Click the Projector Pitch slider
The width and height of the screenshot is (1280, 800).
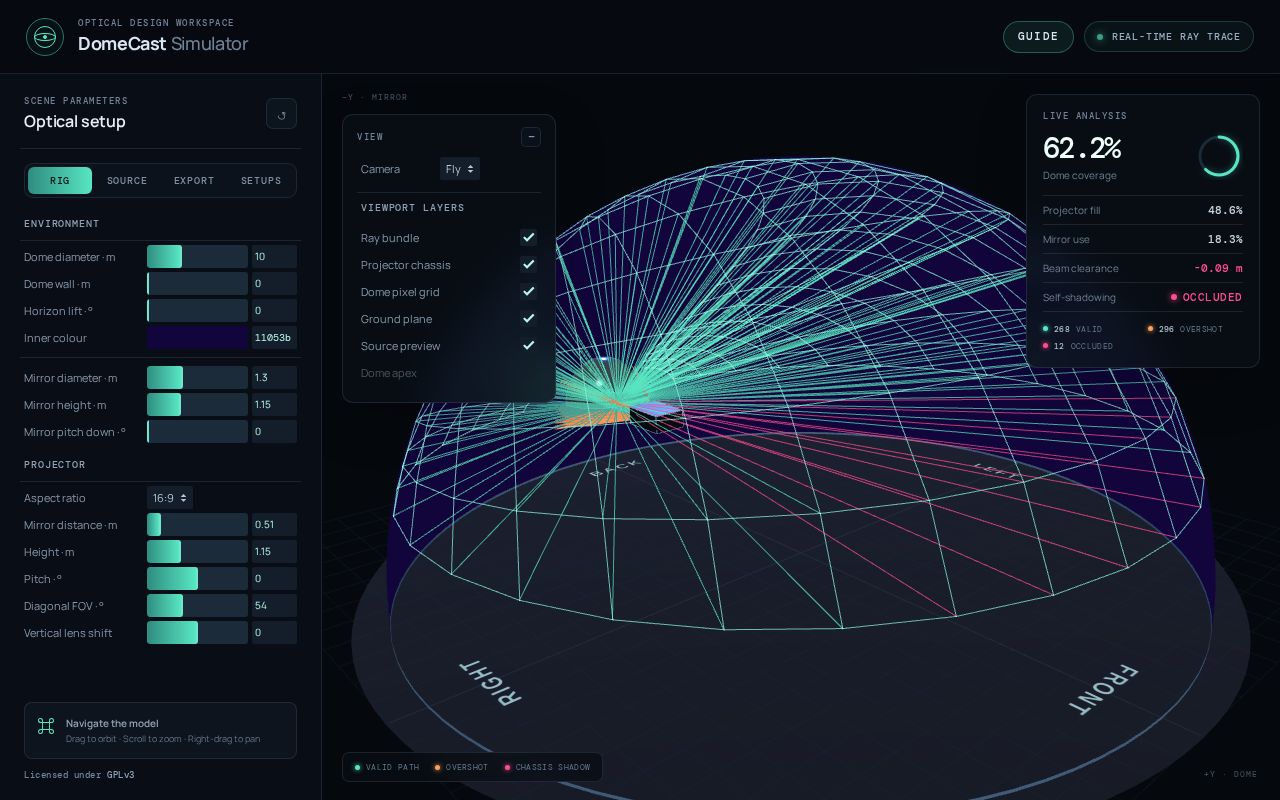coord(197,579)
